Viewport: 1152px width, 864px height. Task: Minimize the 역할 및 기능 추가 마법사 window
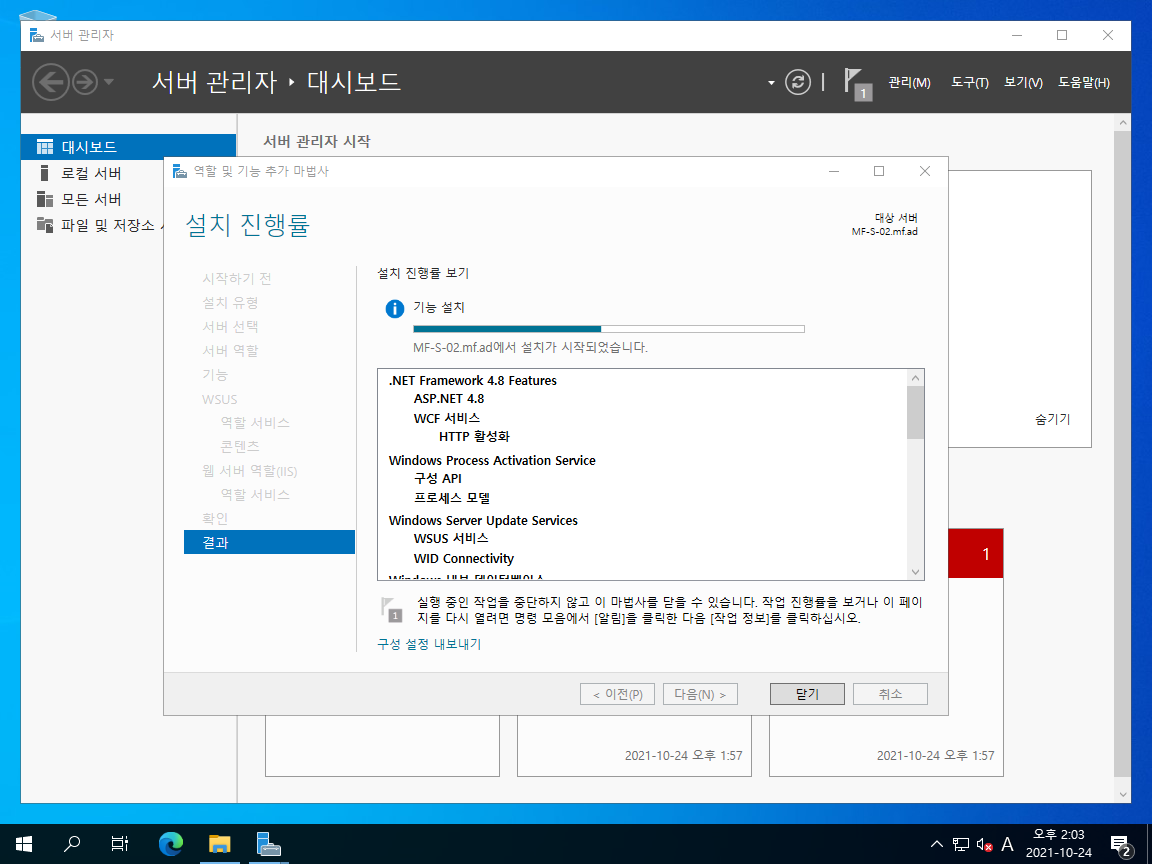click(x=834, y=171)
